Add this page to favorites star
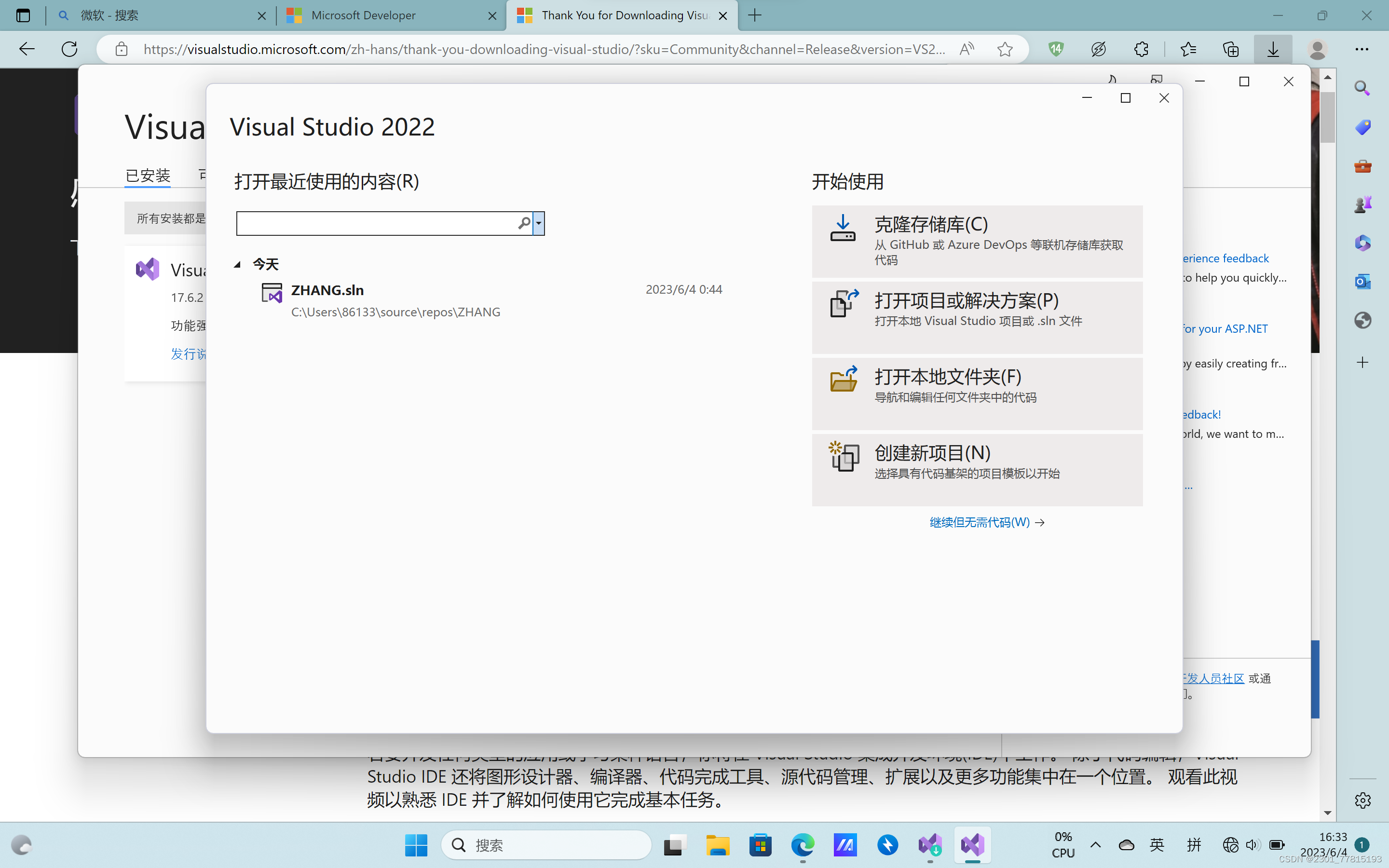 [x=1005, y=49]
